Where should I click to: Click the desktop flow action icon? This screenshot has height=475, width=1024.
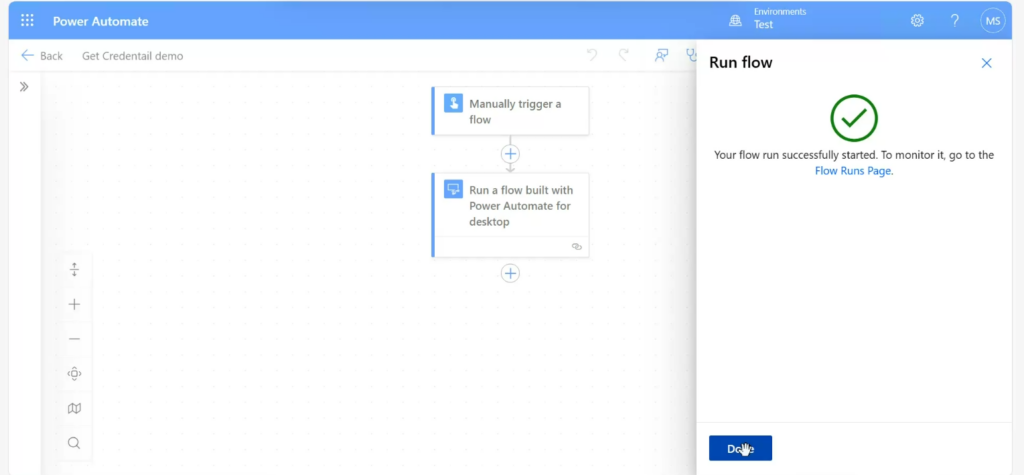click(x=453, y=189)
